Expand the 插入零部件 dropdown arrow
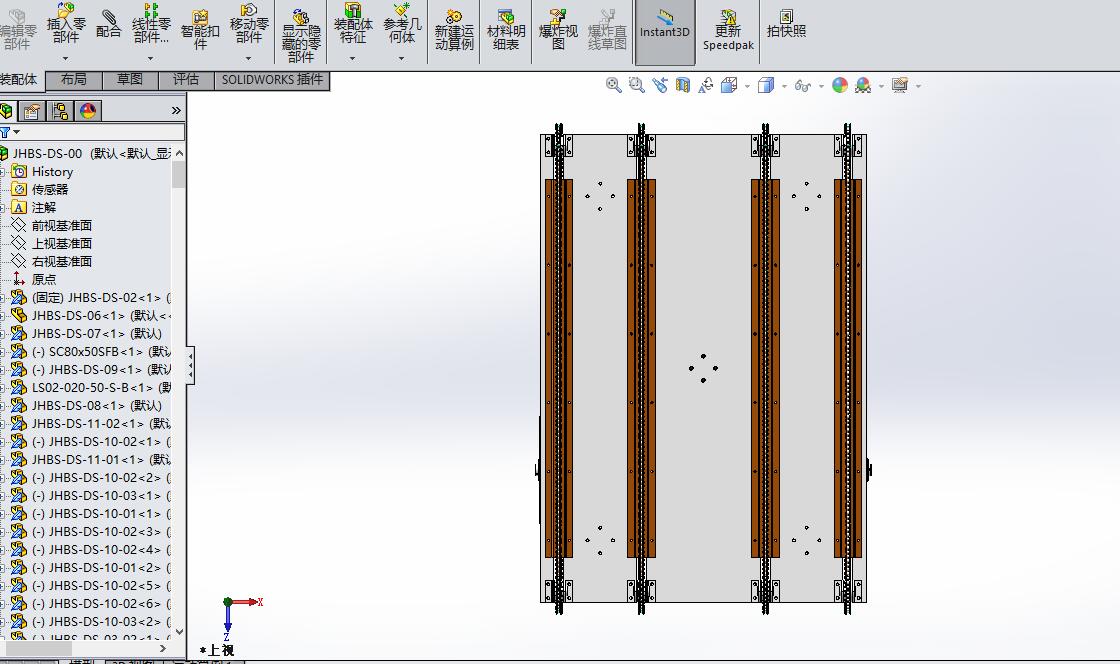This screenshot has height=664, width=1120. [66, 59]
